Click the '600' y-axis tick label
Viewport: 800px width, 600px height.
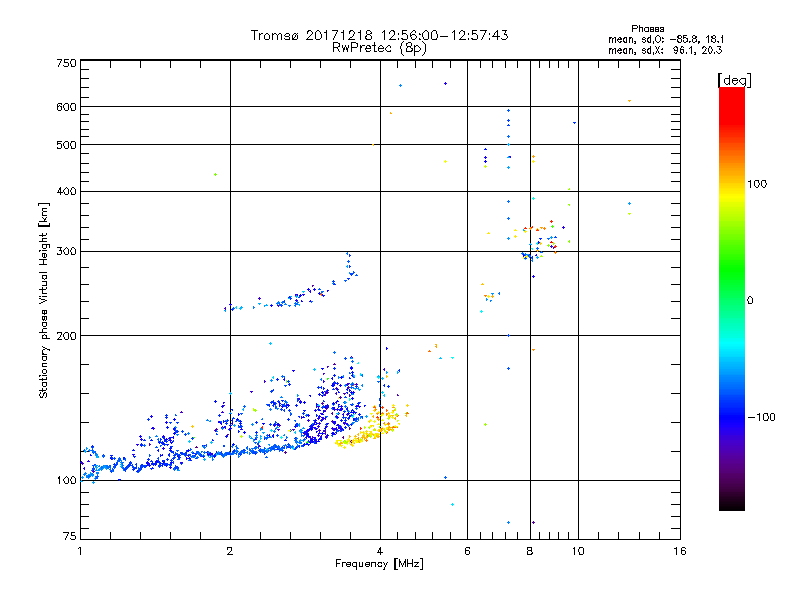[67, 107]
